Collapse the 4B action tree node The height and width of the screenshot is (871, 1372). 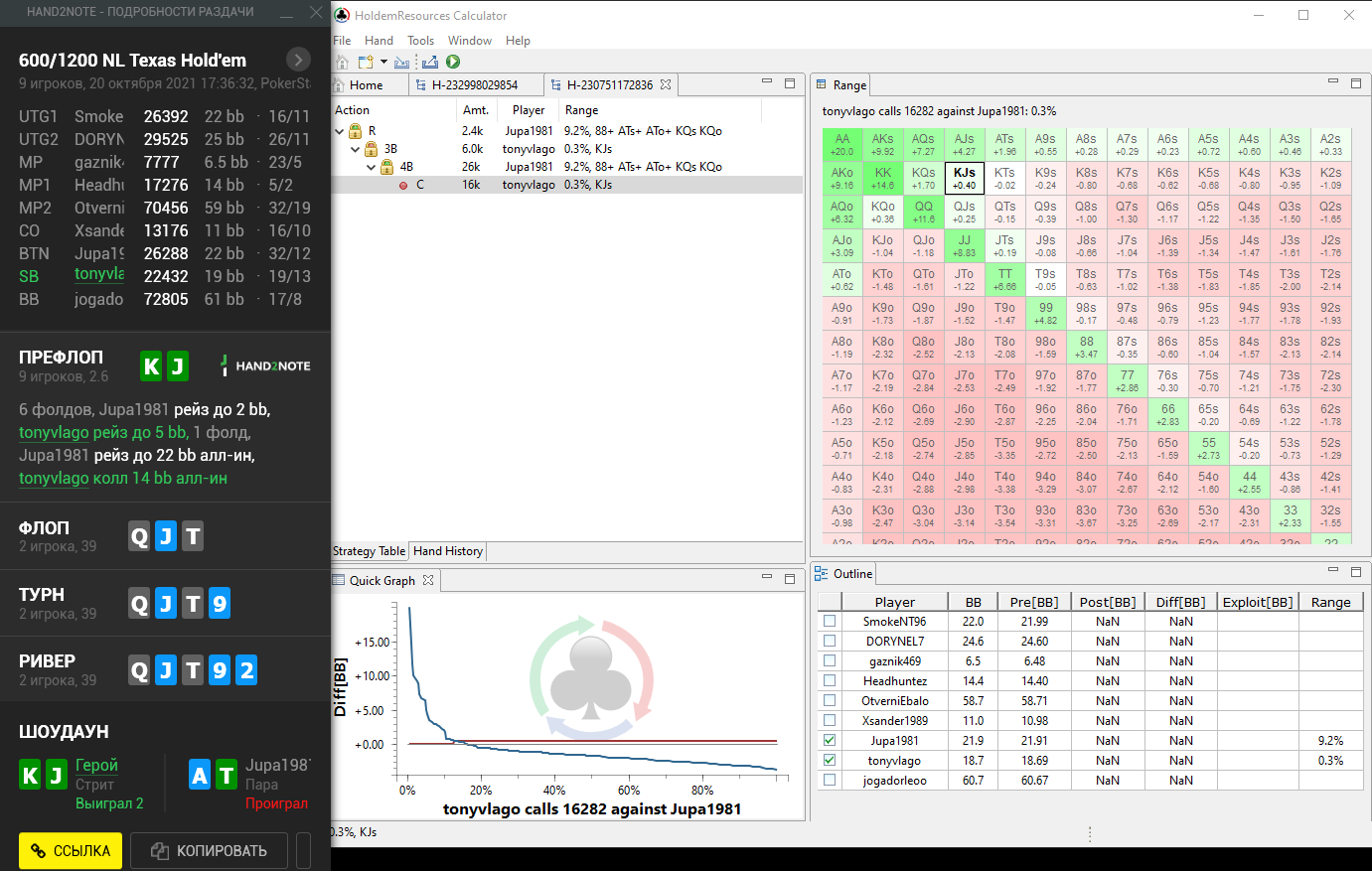point(372,167)
